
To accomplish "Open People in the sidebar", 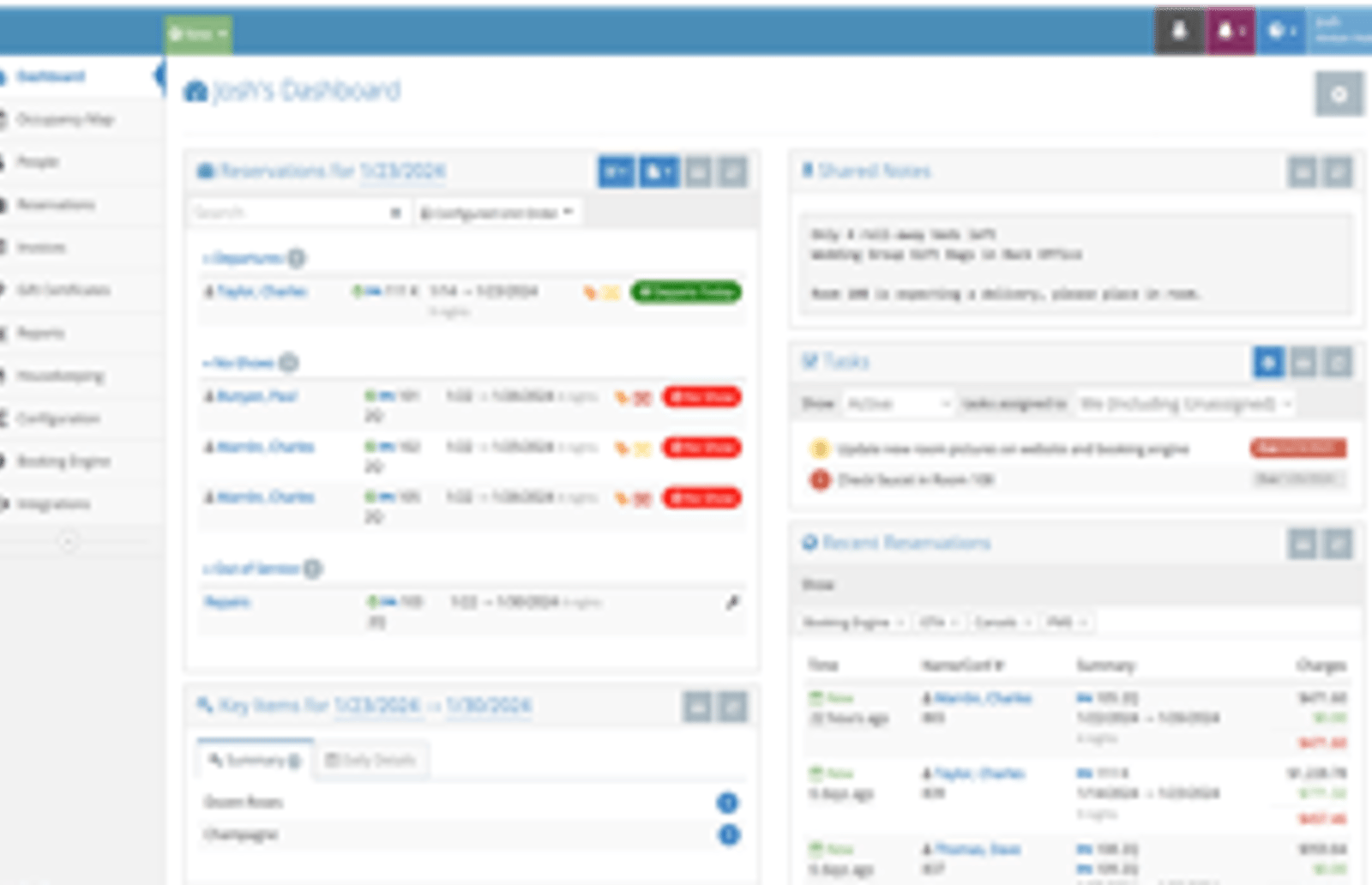I will click(x=39, y=162).
